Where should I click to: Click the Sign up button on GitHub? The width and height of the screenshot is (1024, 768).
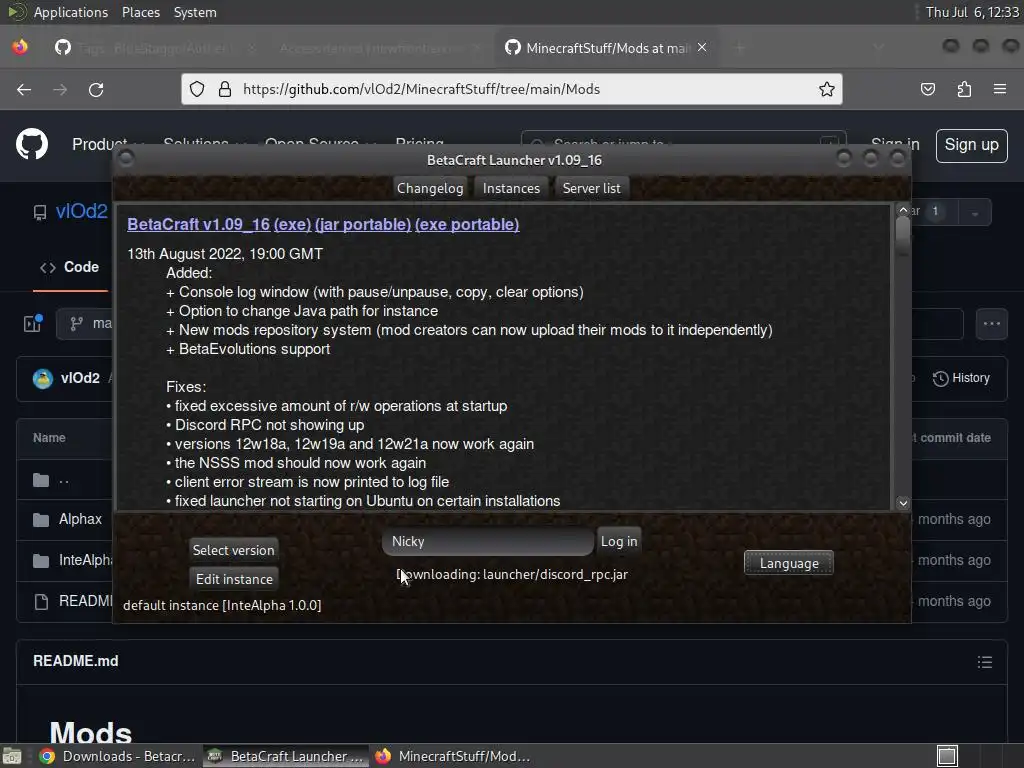tap(971, 145)
